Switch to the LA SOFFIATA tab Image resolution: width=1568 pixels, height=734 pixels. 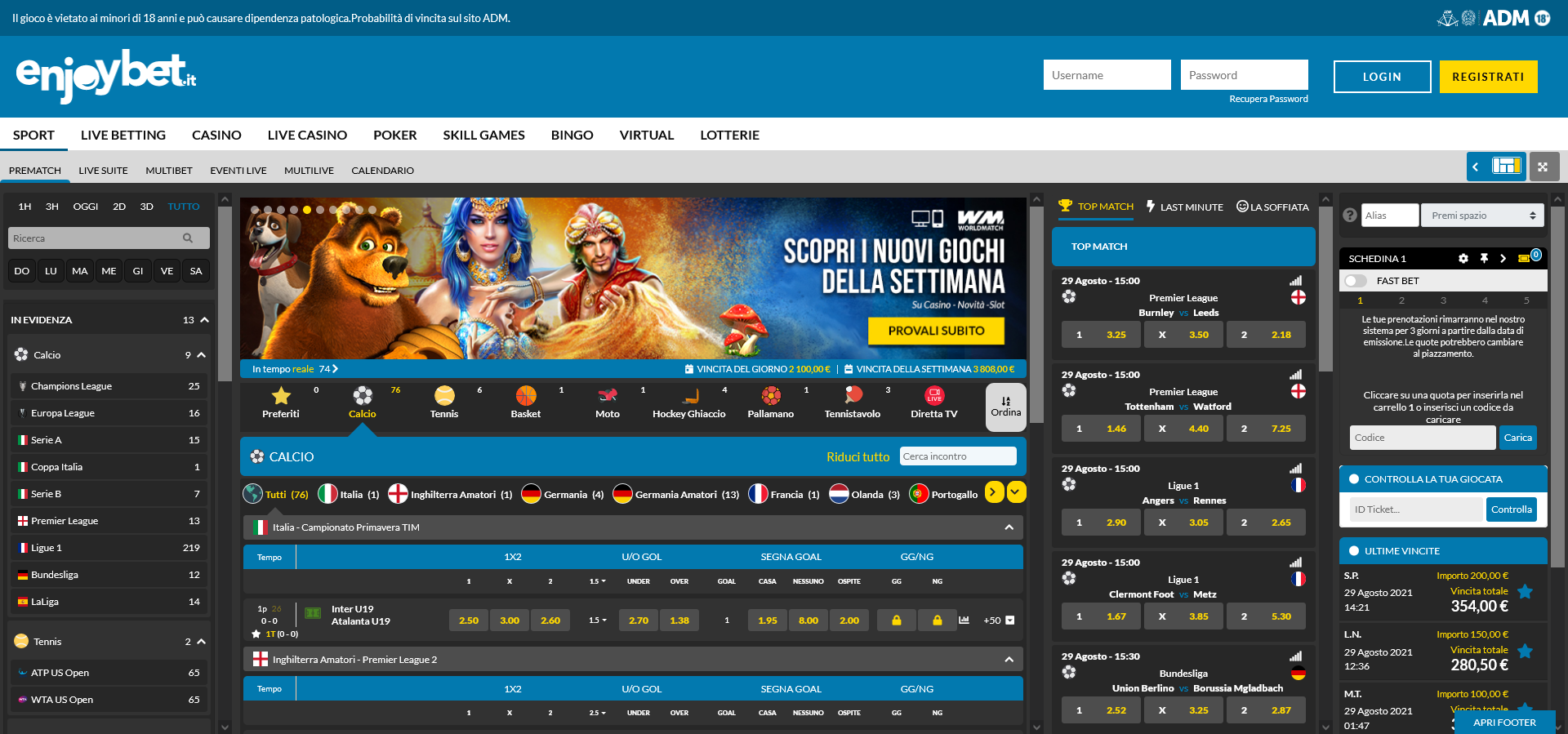pos(1272,207)
